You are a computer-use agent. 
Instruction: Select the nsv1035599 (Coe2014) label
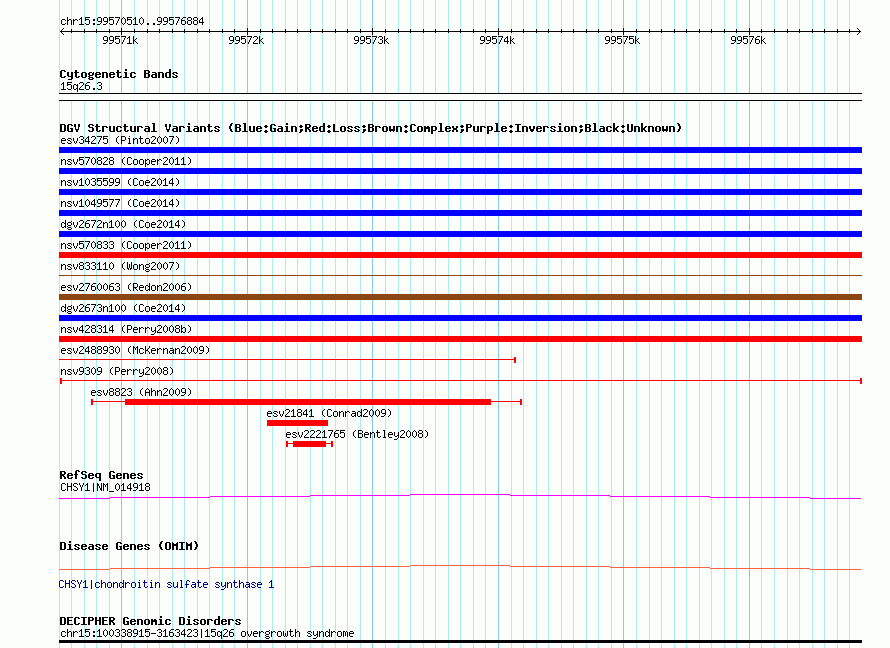point(120,182)
